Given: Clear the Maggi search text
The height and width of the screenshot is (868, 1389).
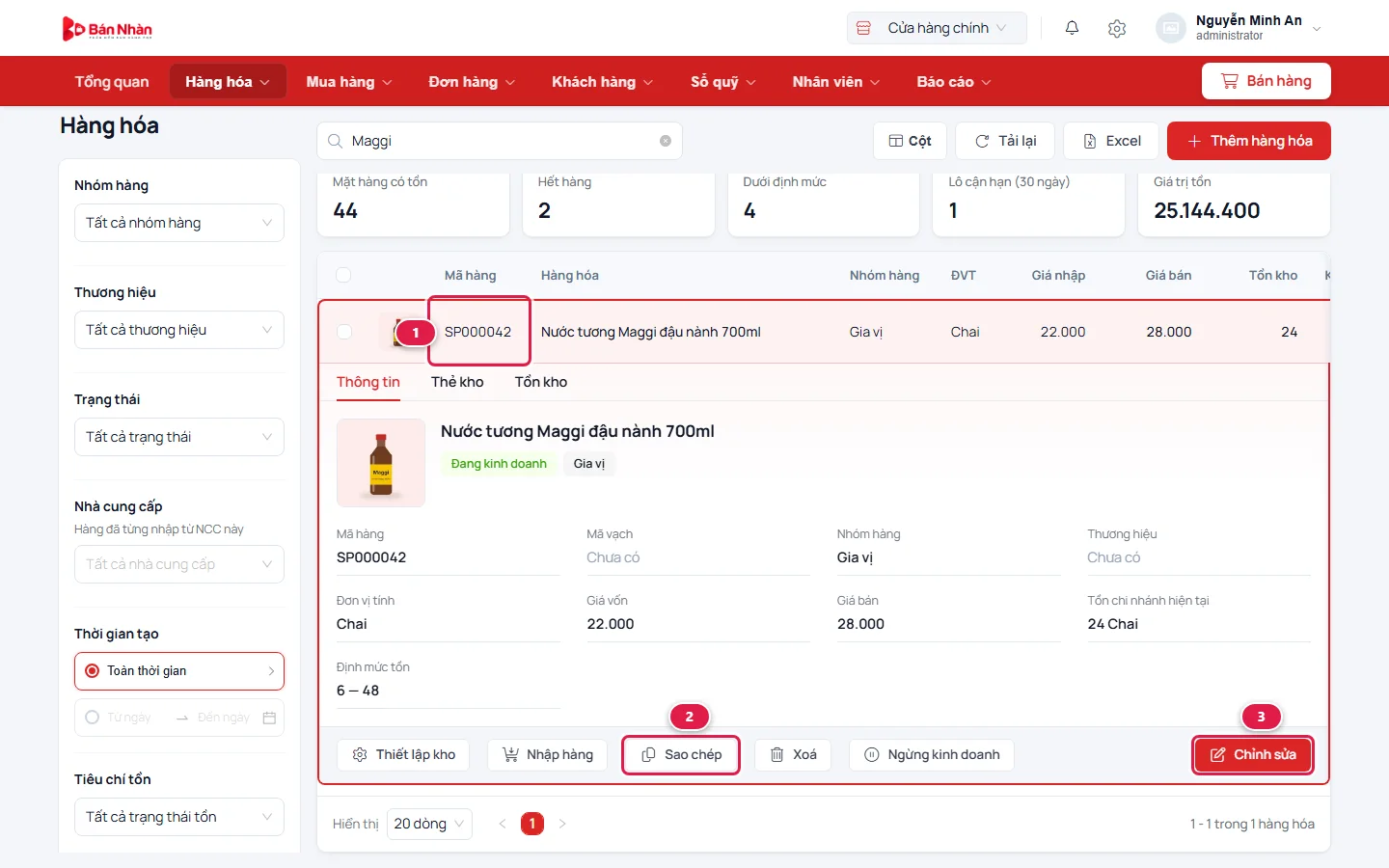Looking at the screenshot, I should click(666, 141).
